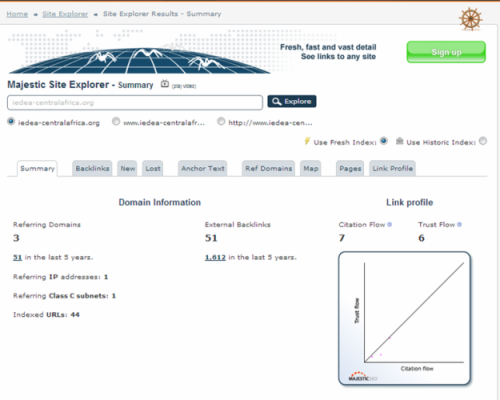This screenshot has height=400, width=500.
Task: Click the 'Indexed URLs: 44' text
Action: (x=46, y=315)
